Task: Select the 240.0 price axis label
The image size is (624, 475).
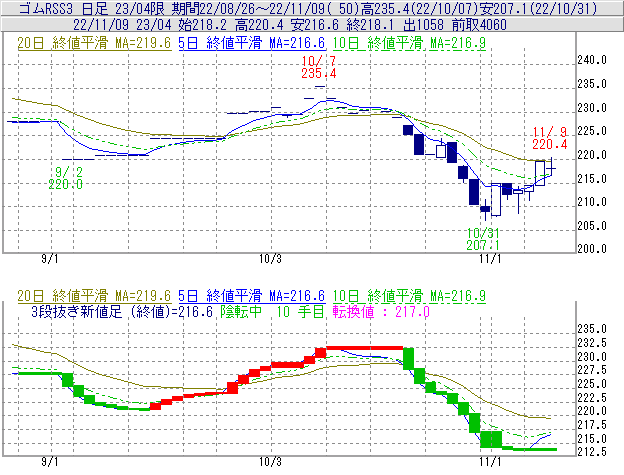Action: pyautogui.click(x=592, y=60)
